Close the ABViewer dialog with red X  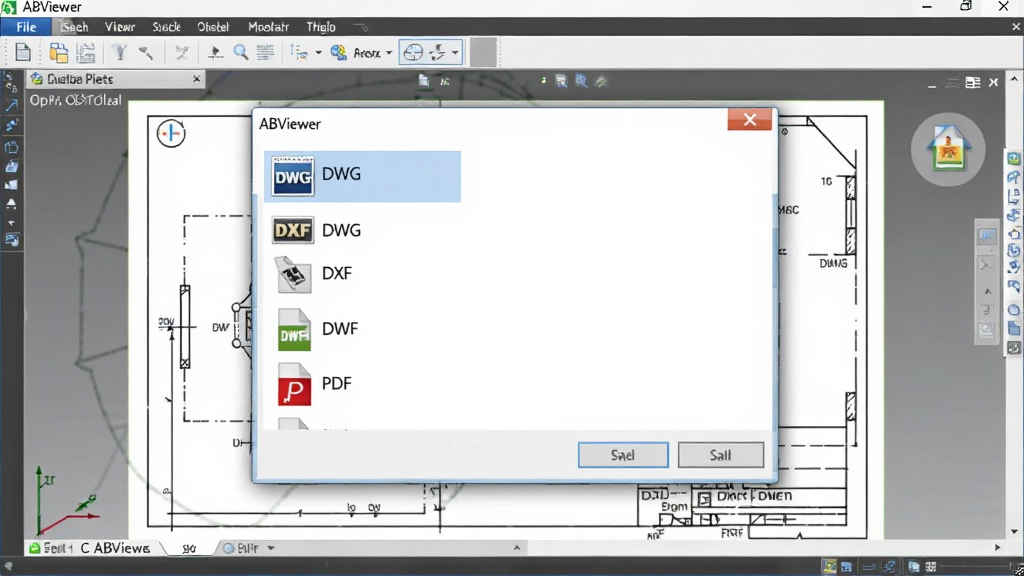[x=749, y=120]
